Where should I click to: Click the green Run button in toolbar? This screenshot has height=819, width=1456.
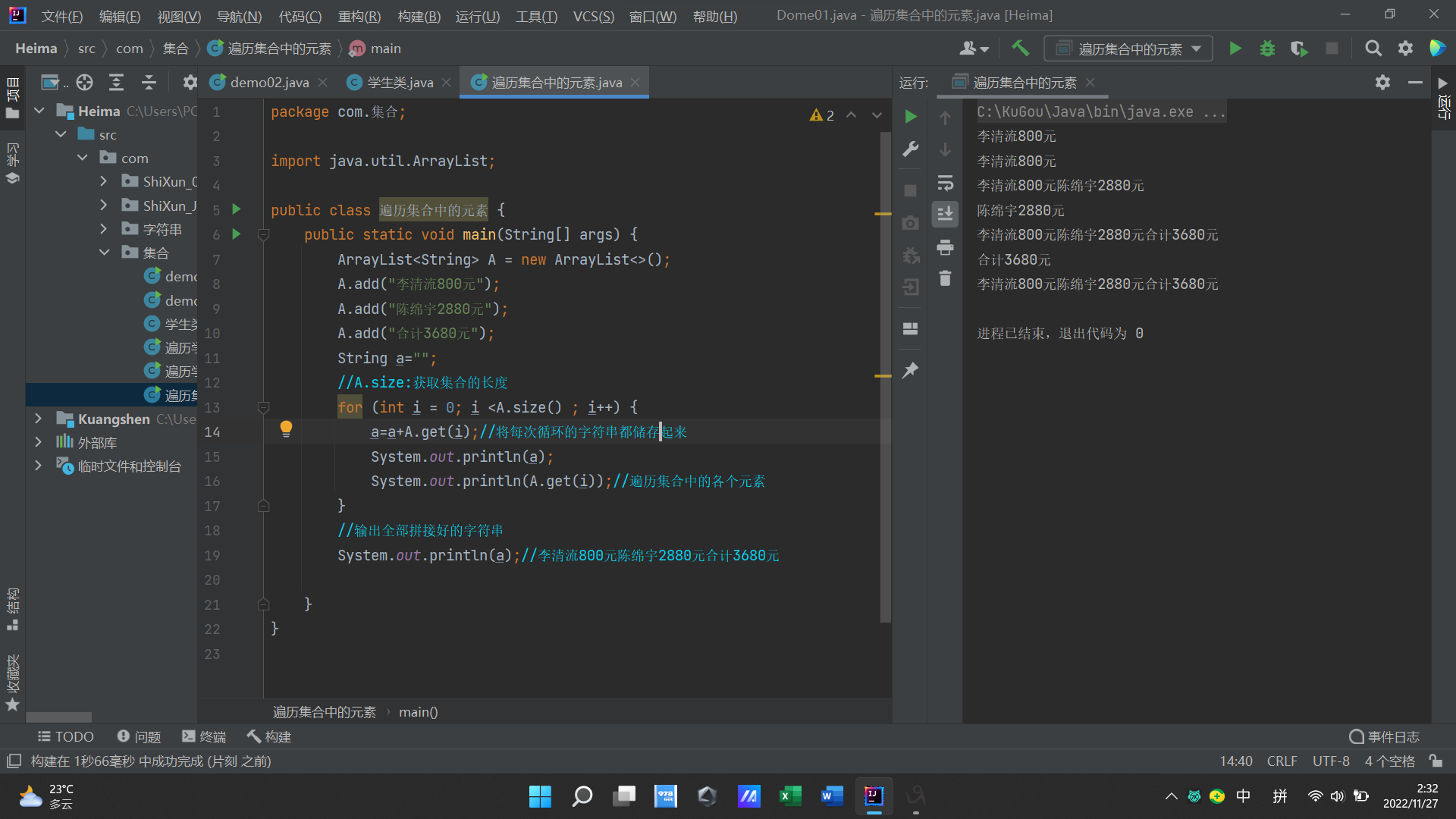click(1235, 49)
